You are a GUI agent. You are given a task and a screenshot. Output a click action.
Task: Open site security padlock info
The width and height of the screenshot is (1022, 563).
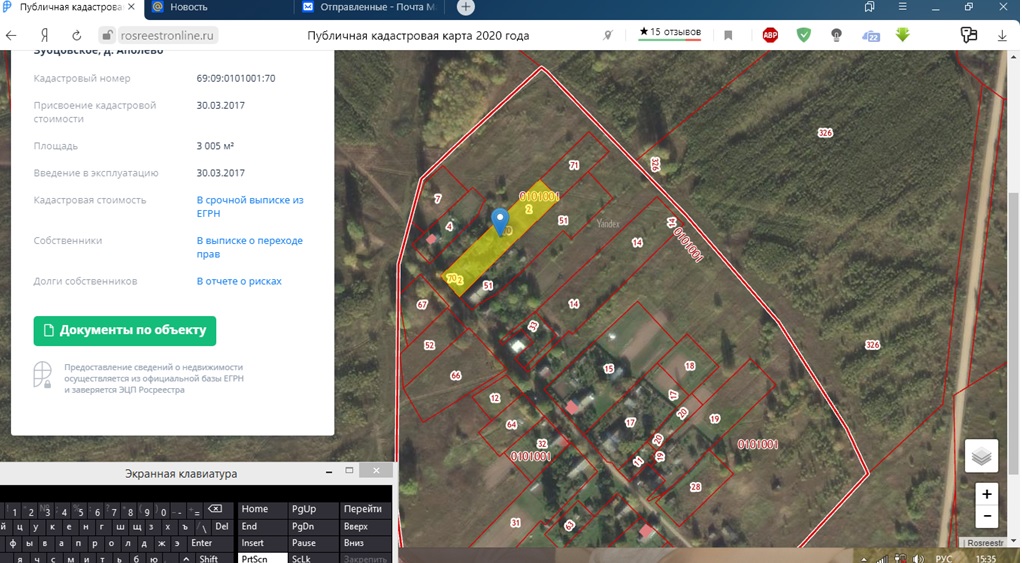108,36
